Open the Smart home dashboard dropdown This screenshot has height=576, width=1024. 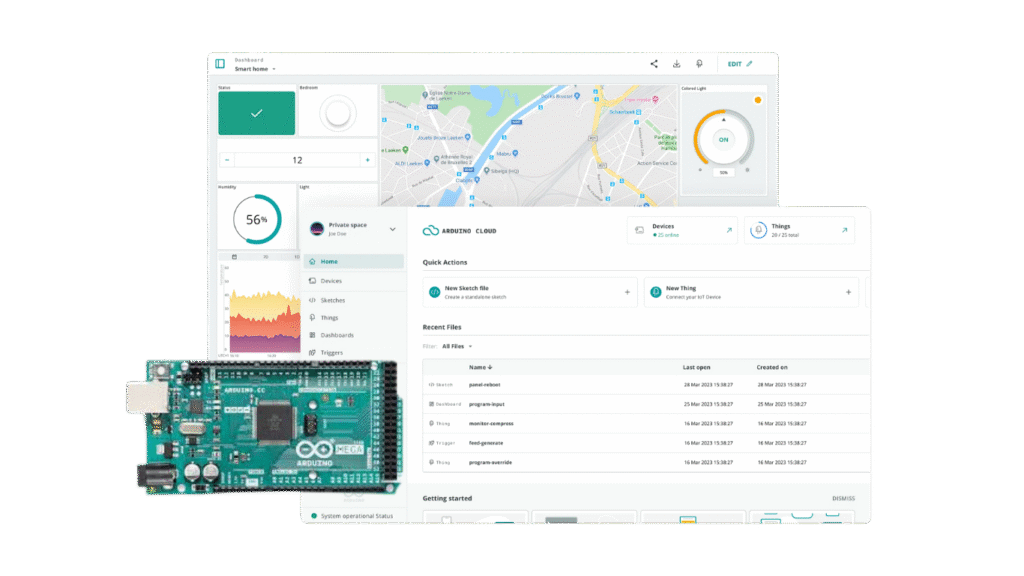tap(255, 69)
